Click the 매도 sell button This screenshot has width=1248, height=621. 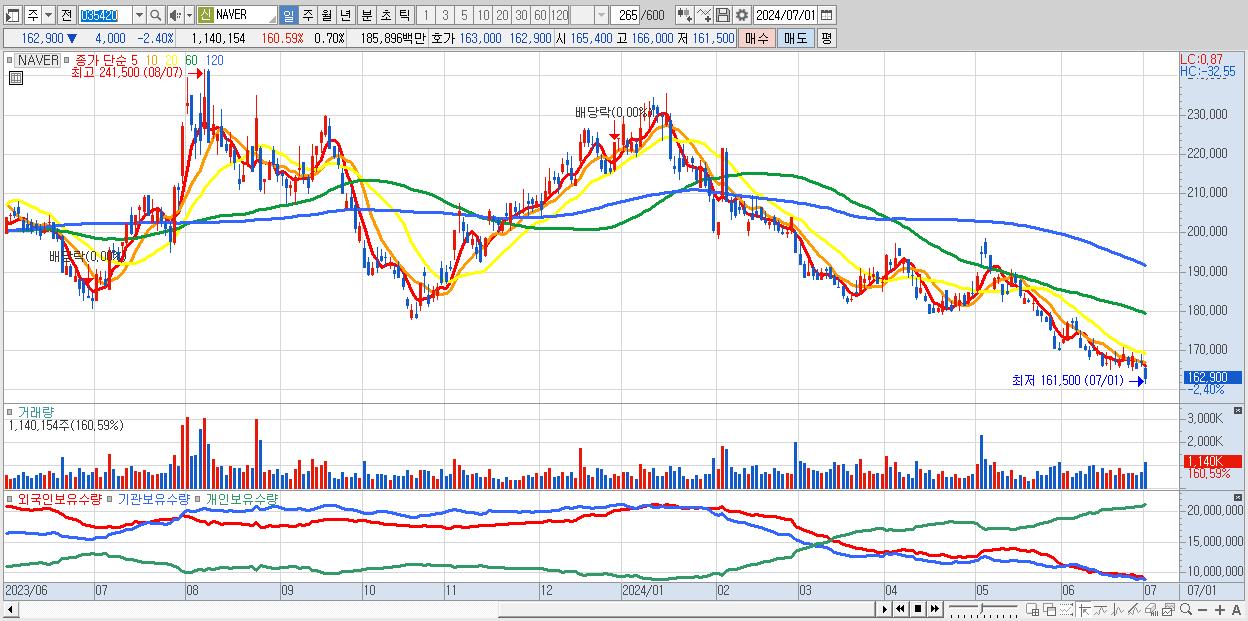pyautogui.click(x=795, y=38)
